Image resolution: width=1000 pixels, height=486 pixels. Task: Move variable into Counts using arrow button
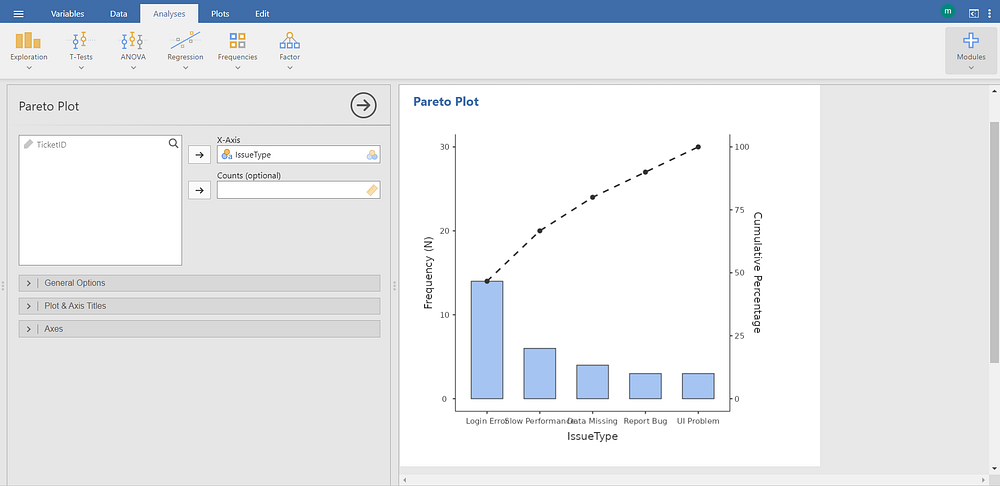click(199, 190)
